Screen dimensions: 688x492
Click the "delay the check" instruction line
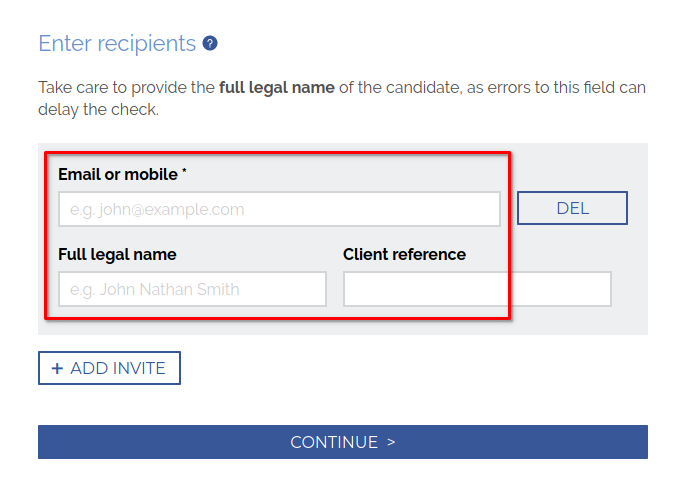click(x=98, y=110)
